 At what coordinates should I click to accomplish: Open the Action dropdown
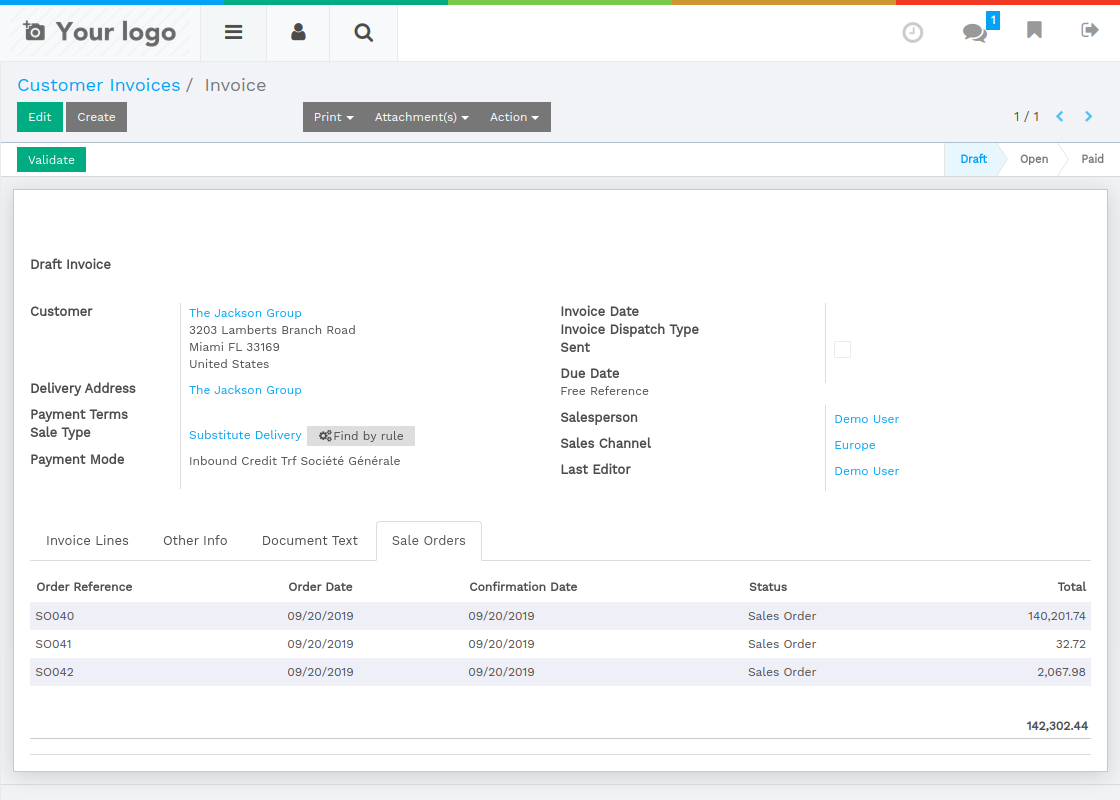(x=514, y=117)
